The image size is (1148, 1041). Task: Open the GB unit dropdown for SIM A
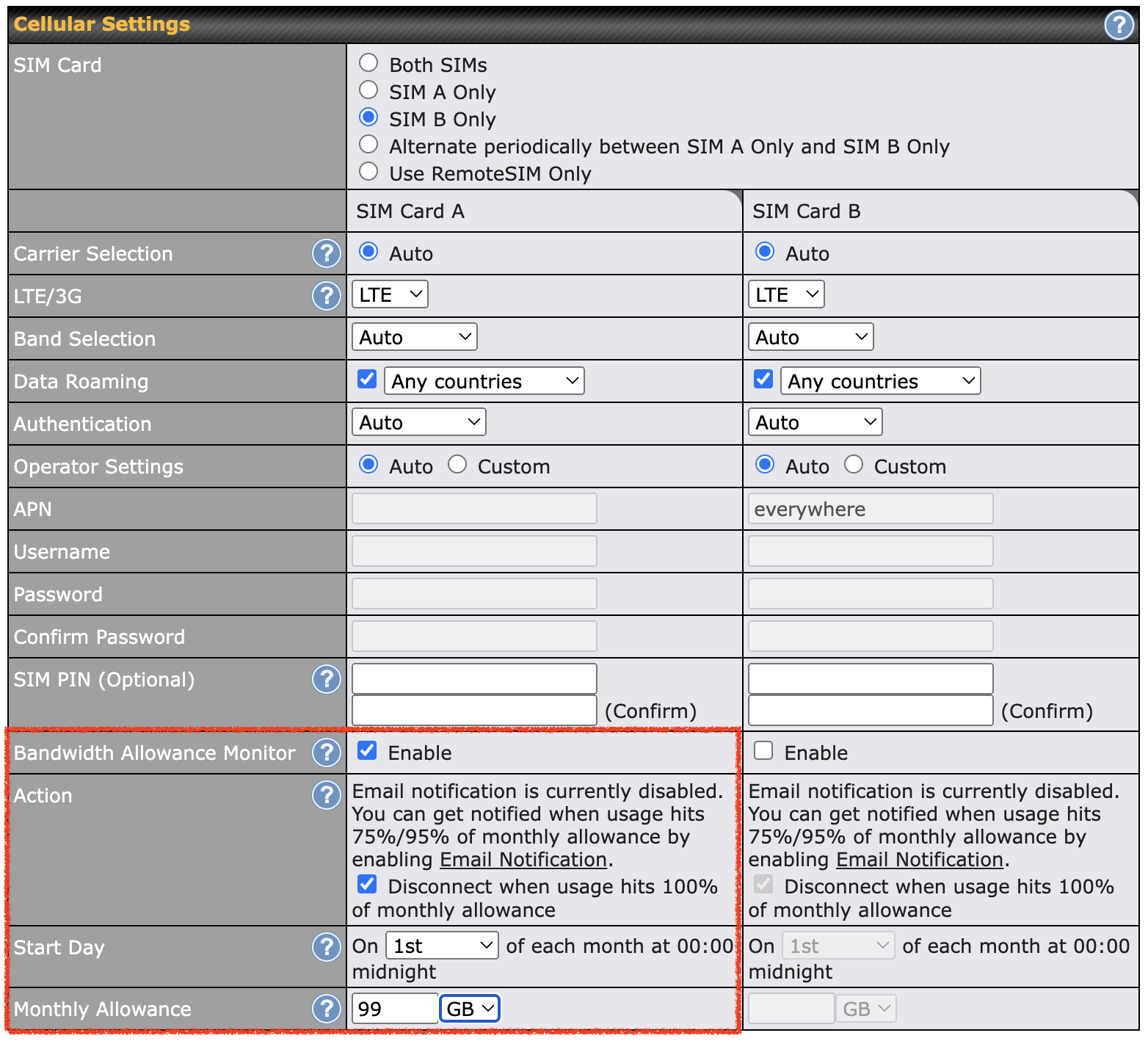coord(470,1009)
